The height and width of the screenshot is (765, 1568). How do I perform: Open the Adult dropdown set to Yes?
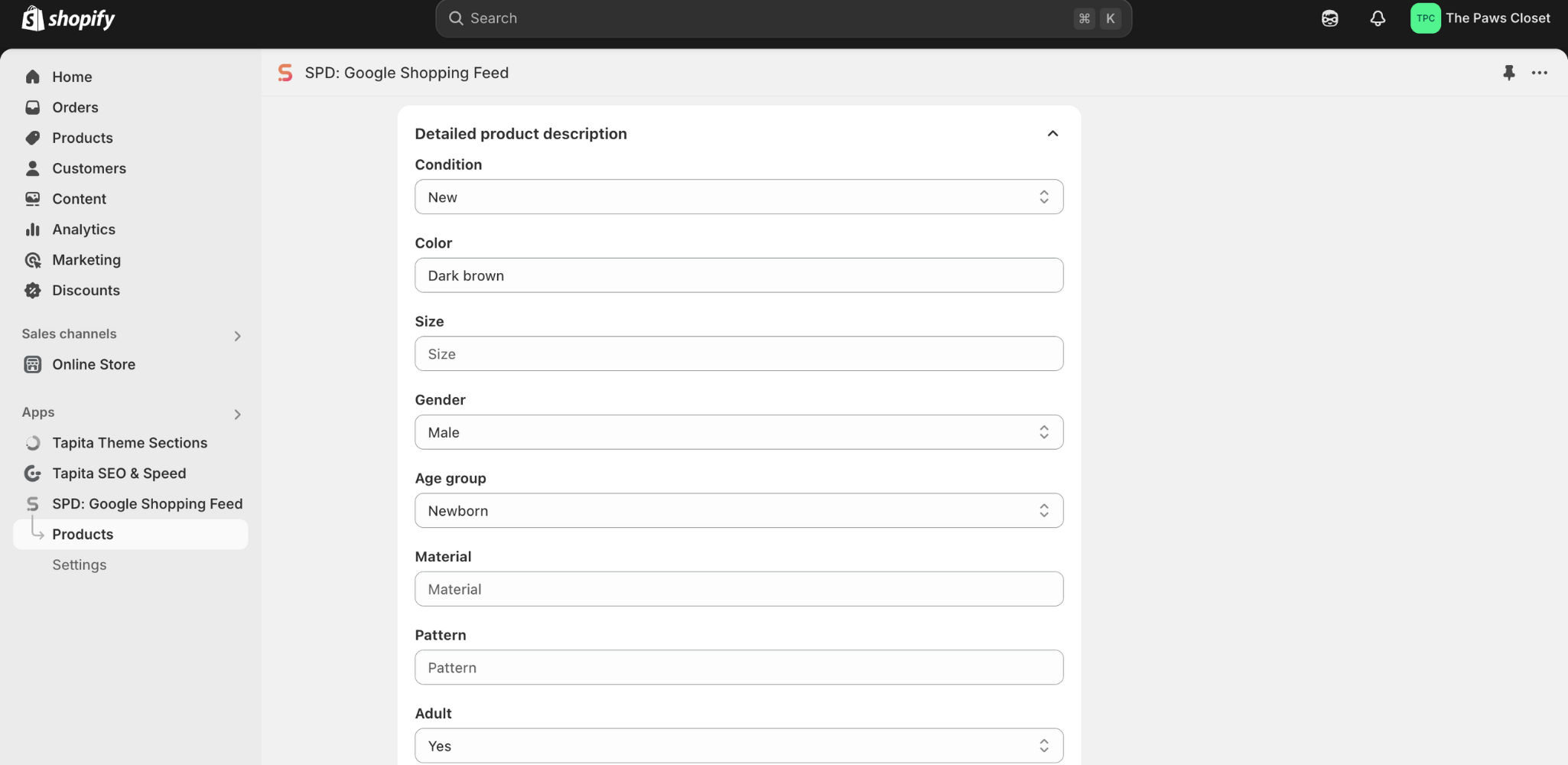pos(739,746)
